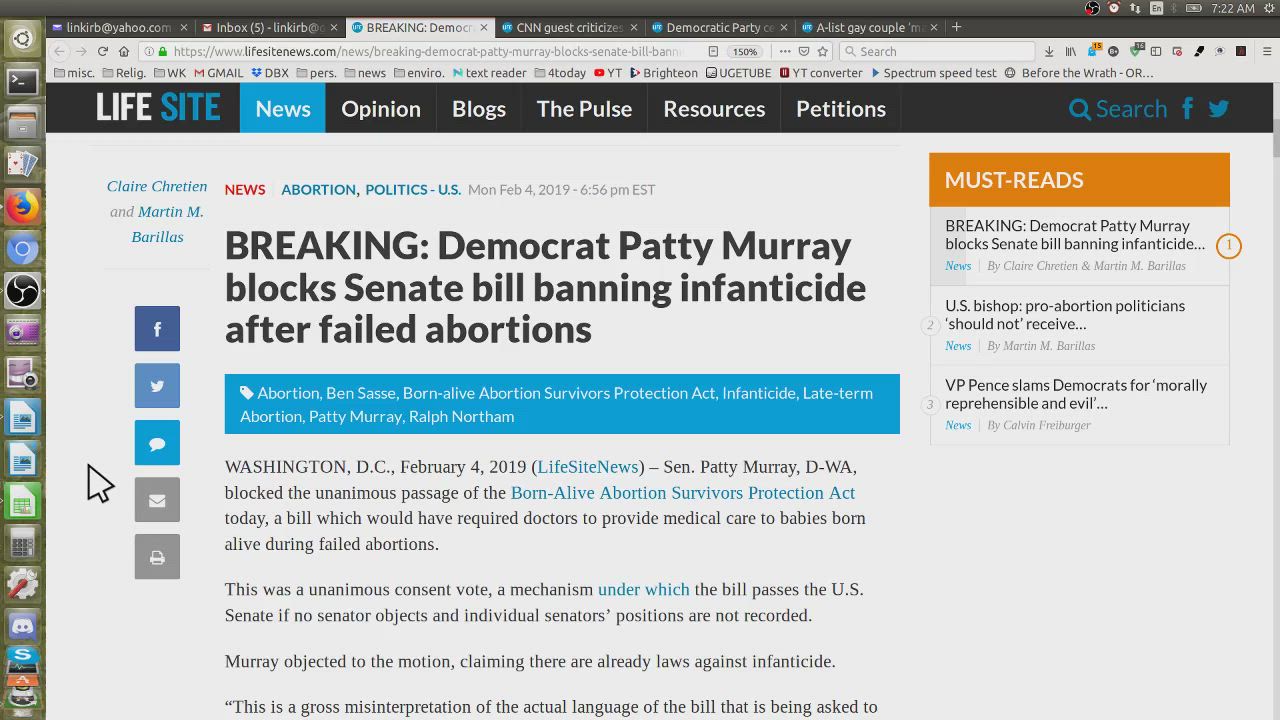This screenshot has height=720, width=1280.
Task: Open Born-Alive Abortion Survivors Protection Act link
Action: click(682, 493)
